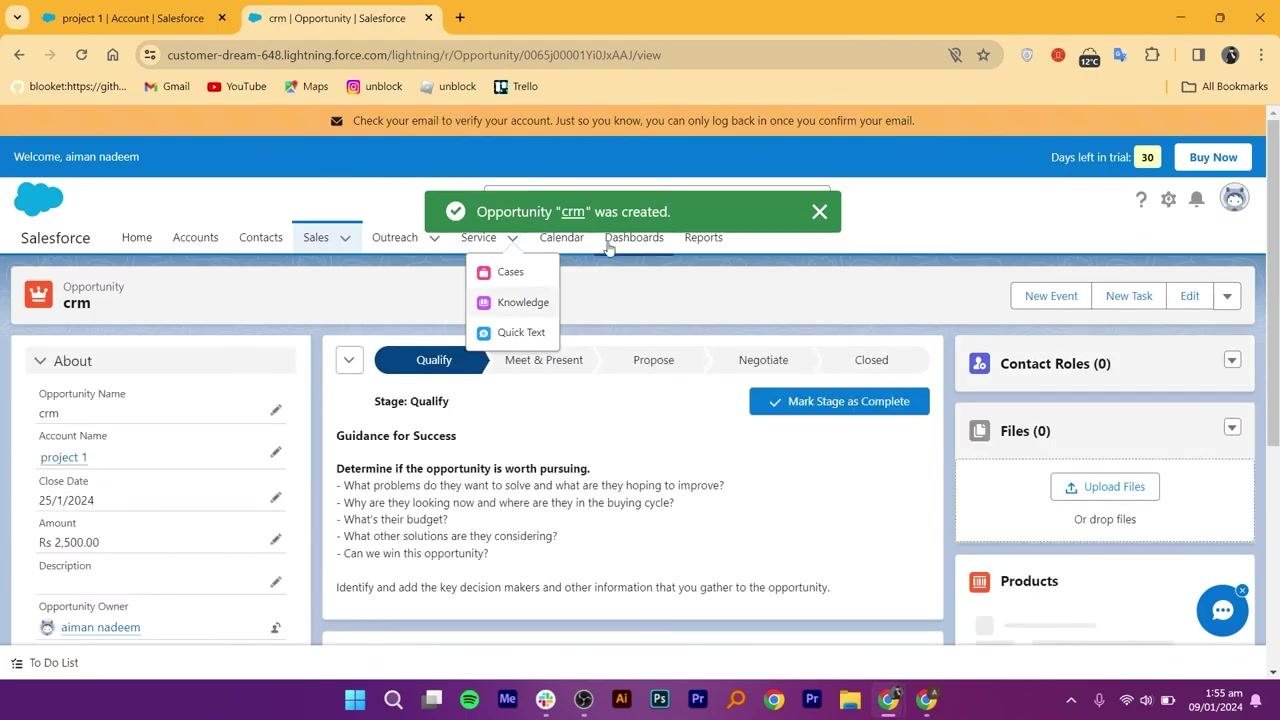
Task: Open the Setup gear icon
Action: (x=1168, y=199)
